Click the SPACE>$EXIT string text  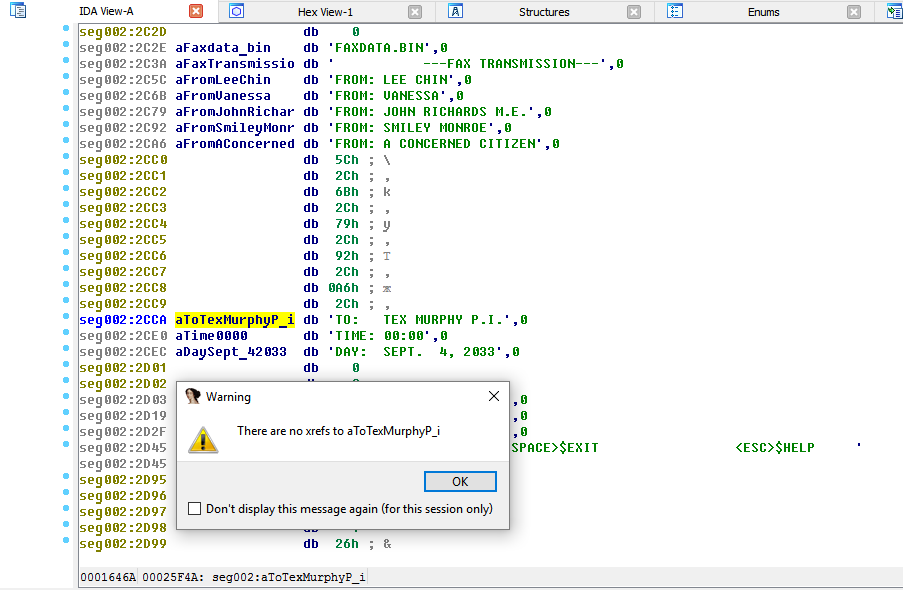tap(555, 448)
